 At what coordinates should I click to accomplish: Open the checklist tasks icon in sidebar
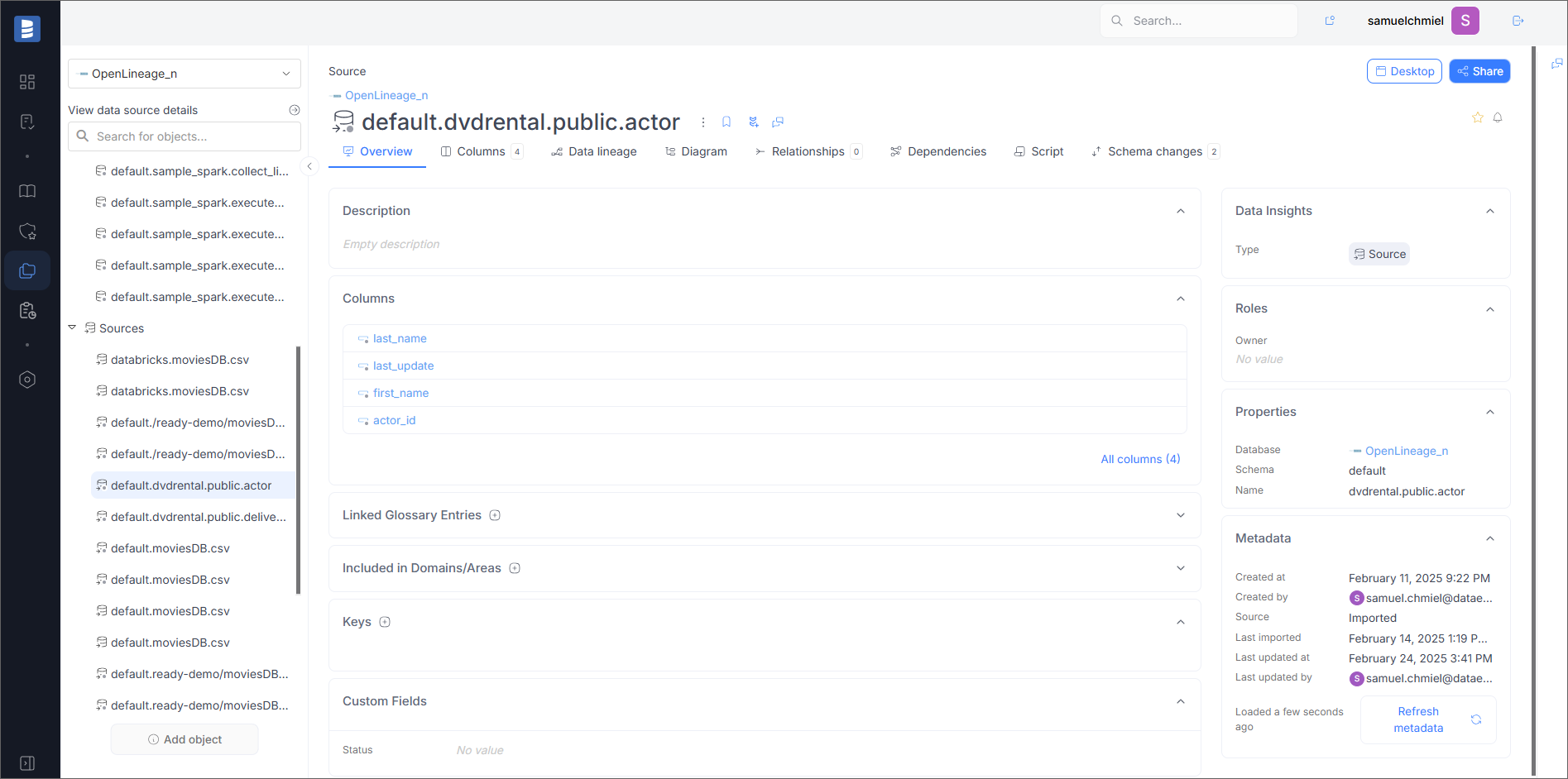click(x=27, y=122)
